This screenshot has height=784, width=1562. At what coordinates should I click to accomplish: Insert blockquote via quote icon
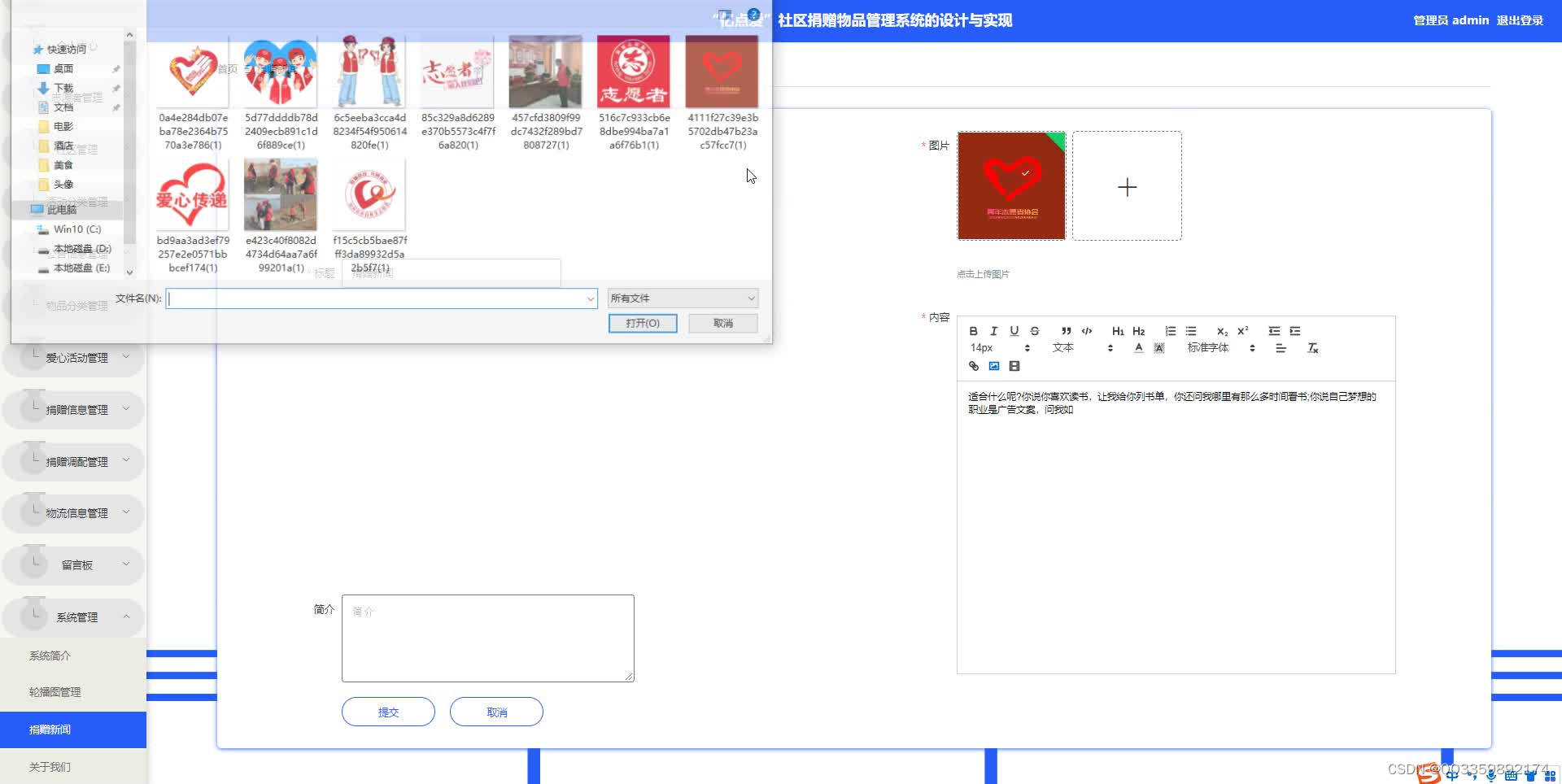click(x=1066, y=331)
